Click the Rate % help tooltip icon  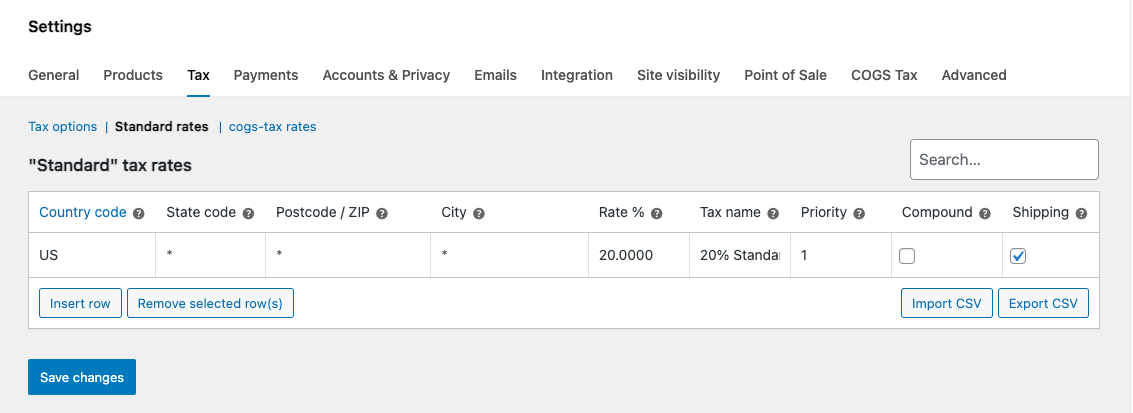(x=657, y=213)
